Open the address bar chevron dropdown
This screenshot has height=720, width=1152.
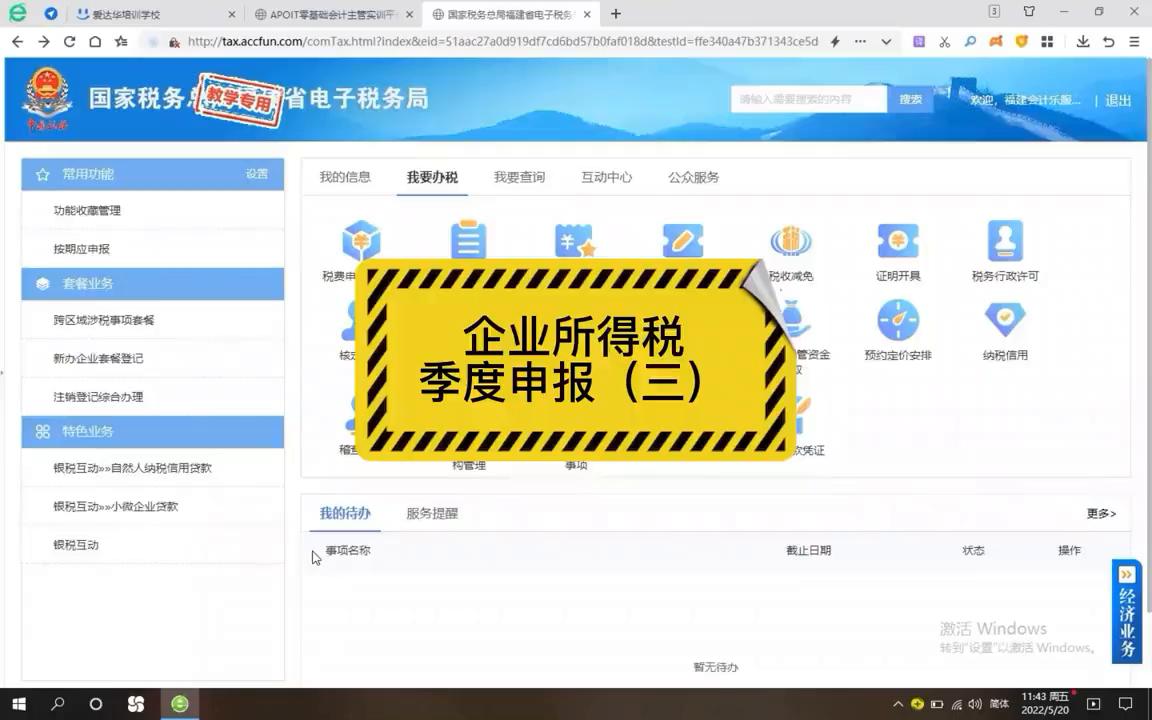coord(884,43)
